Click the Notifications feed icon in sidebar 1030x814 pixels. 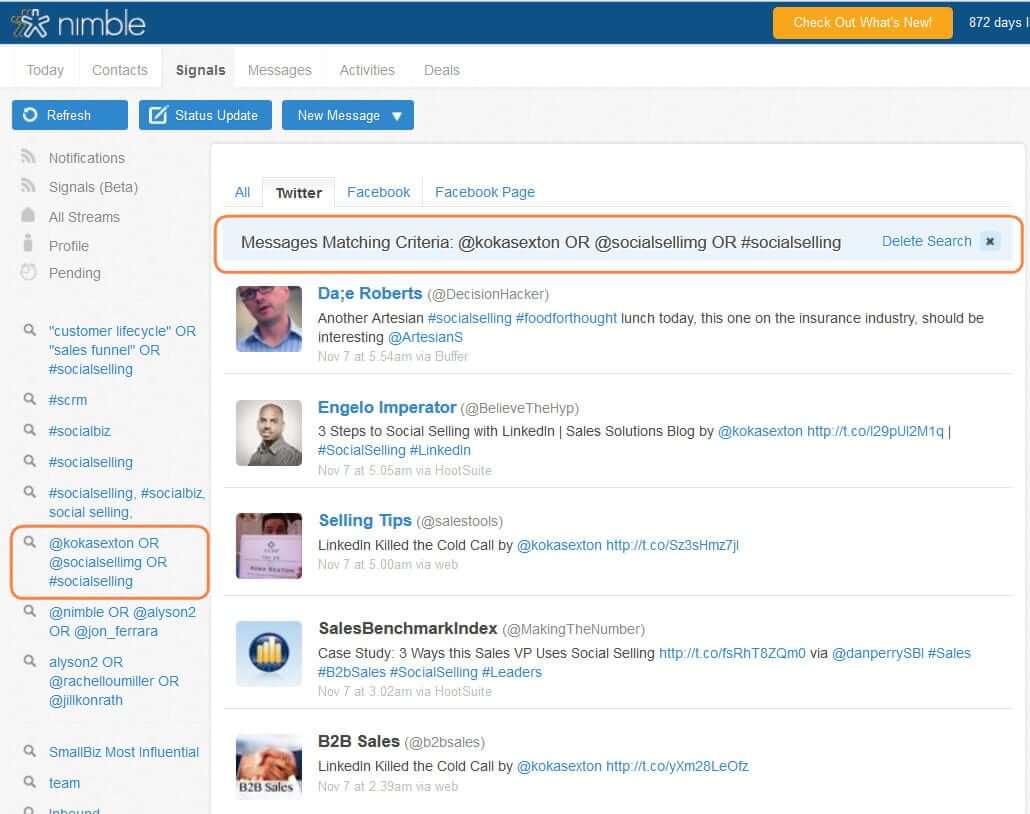tap(28, 158)
